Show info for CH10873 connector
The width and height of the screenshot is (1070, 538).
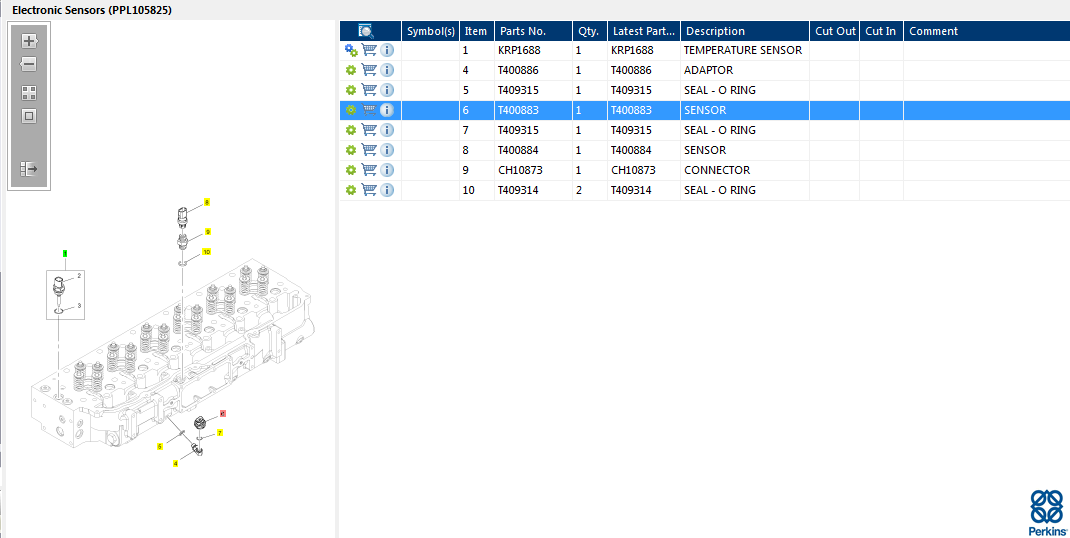[x=387, y=170]
